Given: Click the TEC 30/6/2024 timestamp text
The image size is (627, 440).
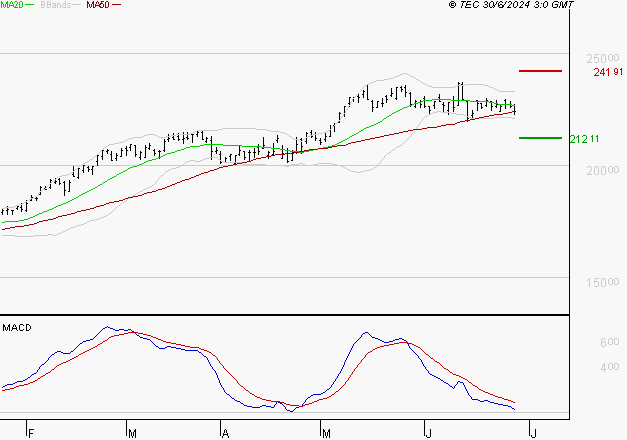Looking at the screenshot, I should (x=511, y=5).
